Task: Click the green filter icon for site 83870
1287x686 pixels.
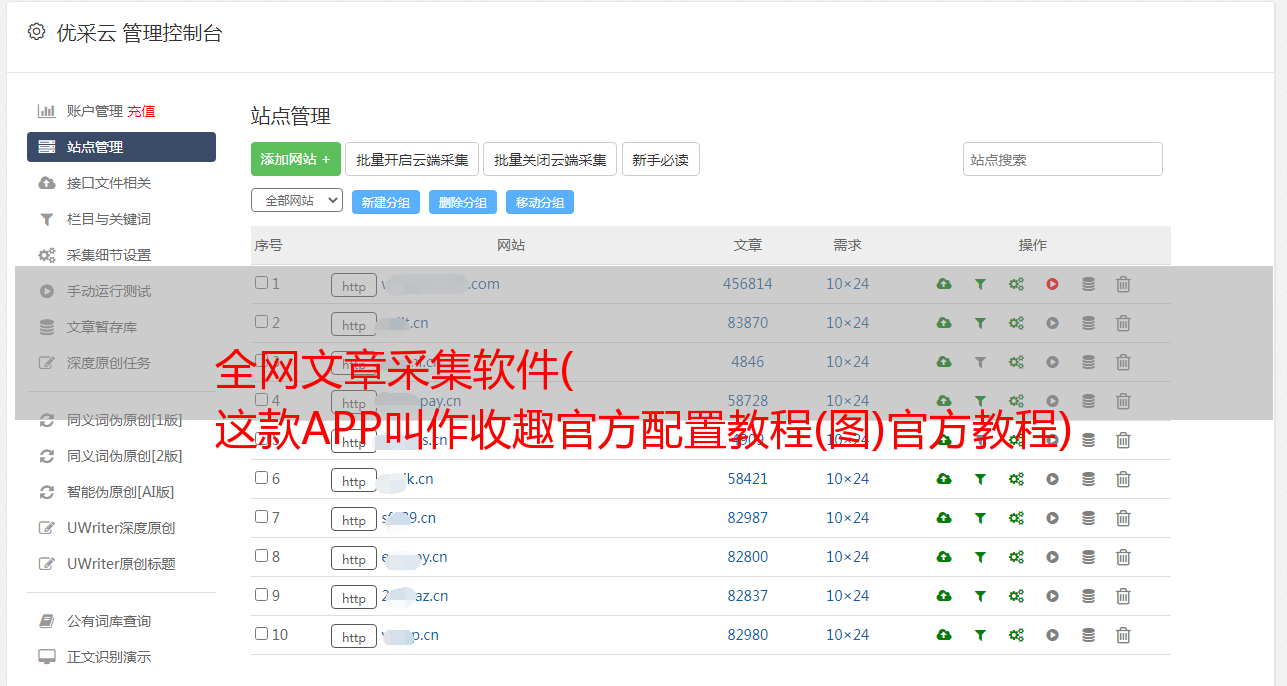Action: [x=980, y=323]
